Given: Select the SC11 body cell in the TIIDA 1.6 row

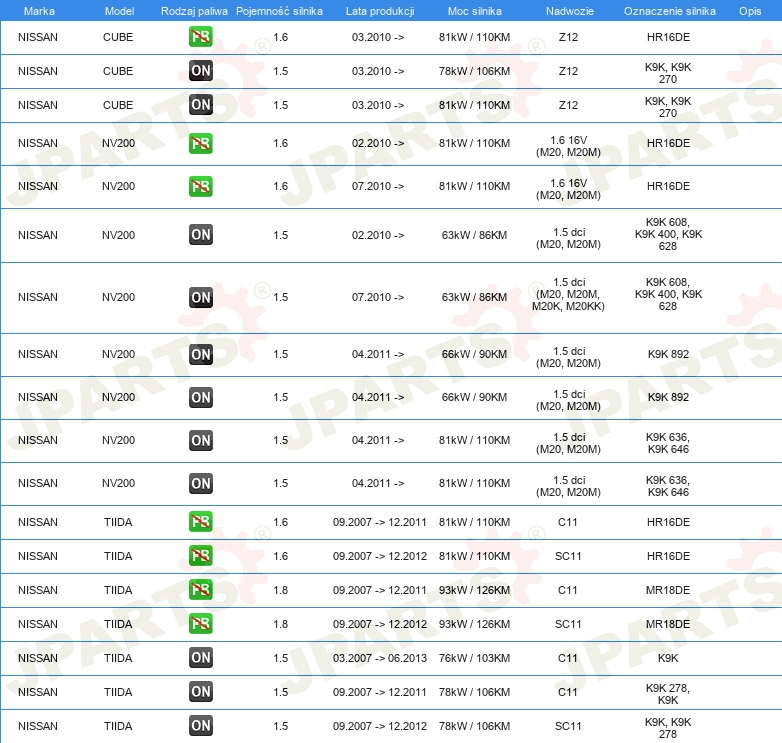Looking at the screenshot, I should [568, 556].
